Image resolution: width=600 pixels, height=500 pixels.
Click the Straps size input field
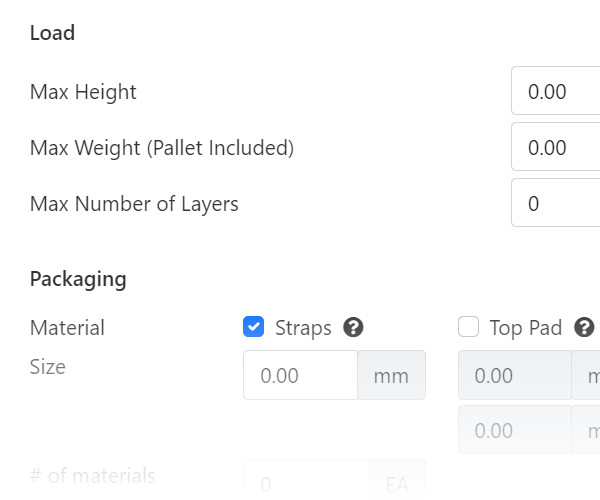301,376
